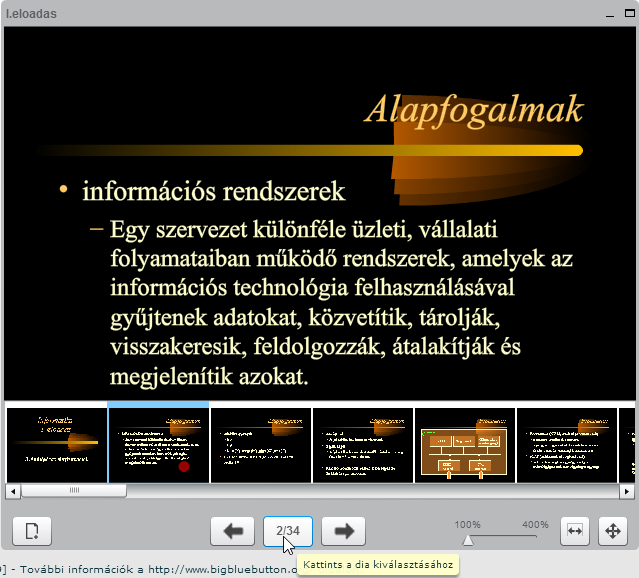Open the upload presentation button
The width and height of the screenshot is (639, 578).
point(32,531)
